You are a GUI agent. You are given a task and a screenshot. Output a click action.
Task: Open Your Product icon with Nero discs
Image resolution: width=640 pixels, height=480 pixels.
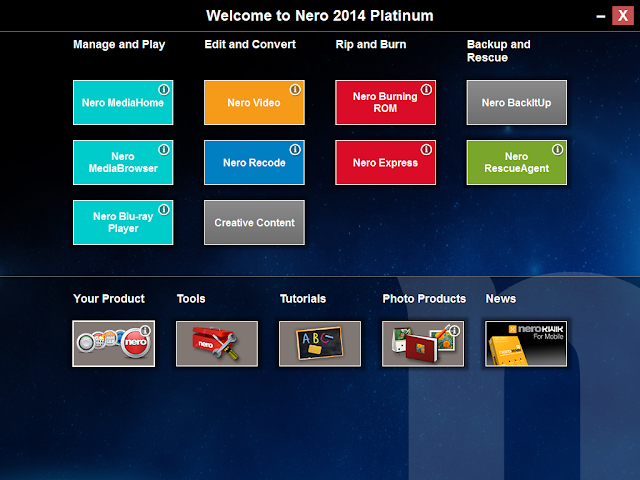[113, 344]
